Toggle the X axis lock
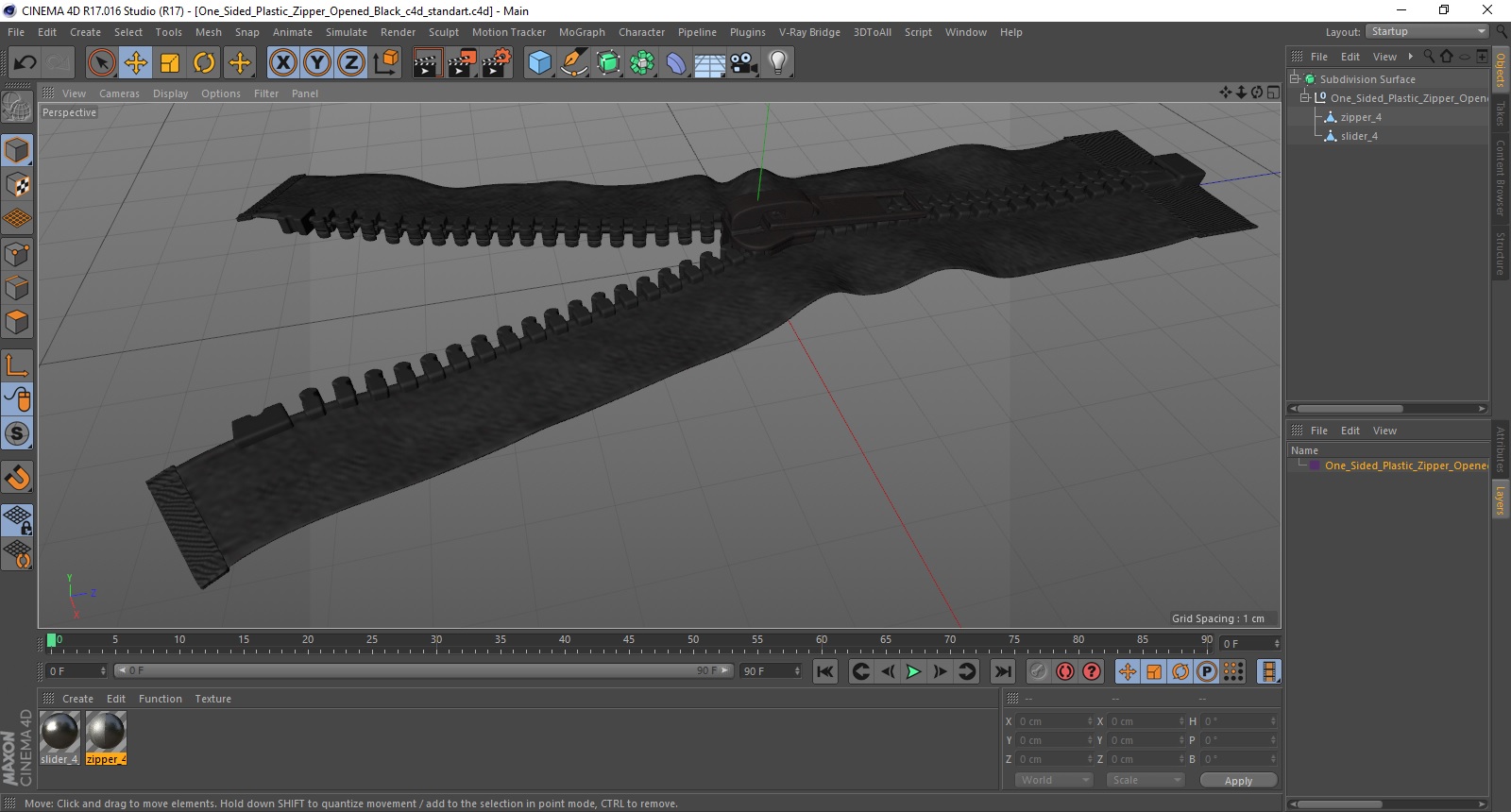The height and width of the screenshot is (812, 1511). (282, 63)
